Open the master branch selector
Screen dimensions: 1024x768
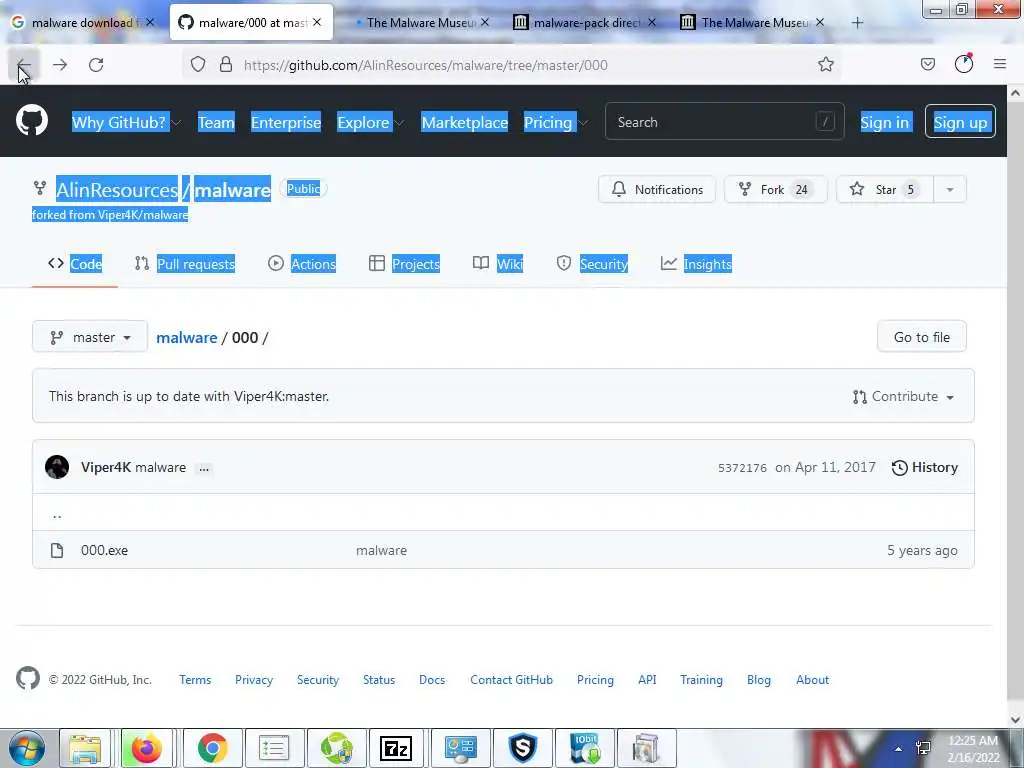[x=90, y=337]
